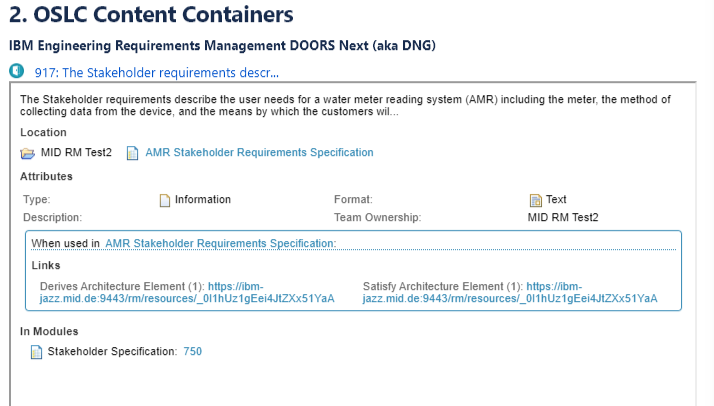Click the OSLC Content Containers heading
The height and width of the screenshot is (406, 714).
151,15
